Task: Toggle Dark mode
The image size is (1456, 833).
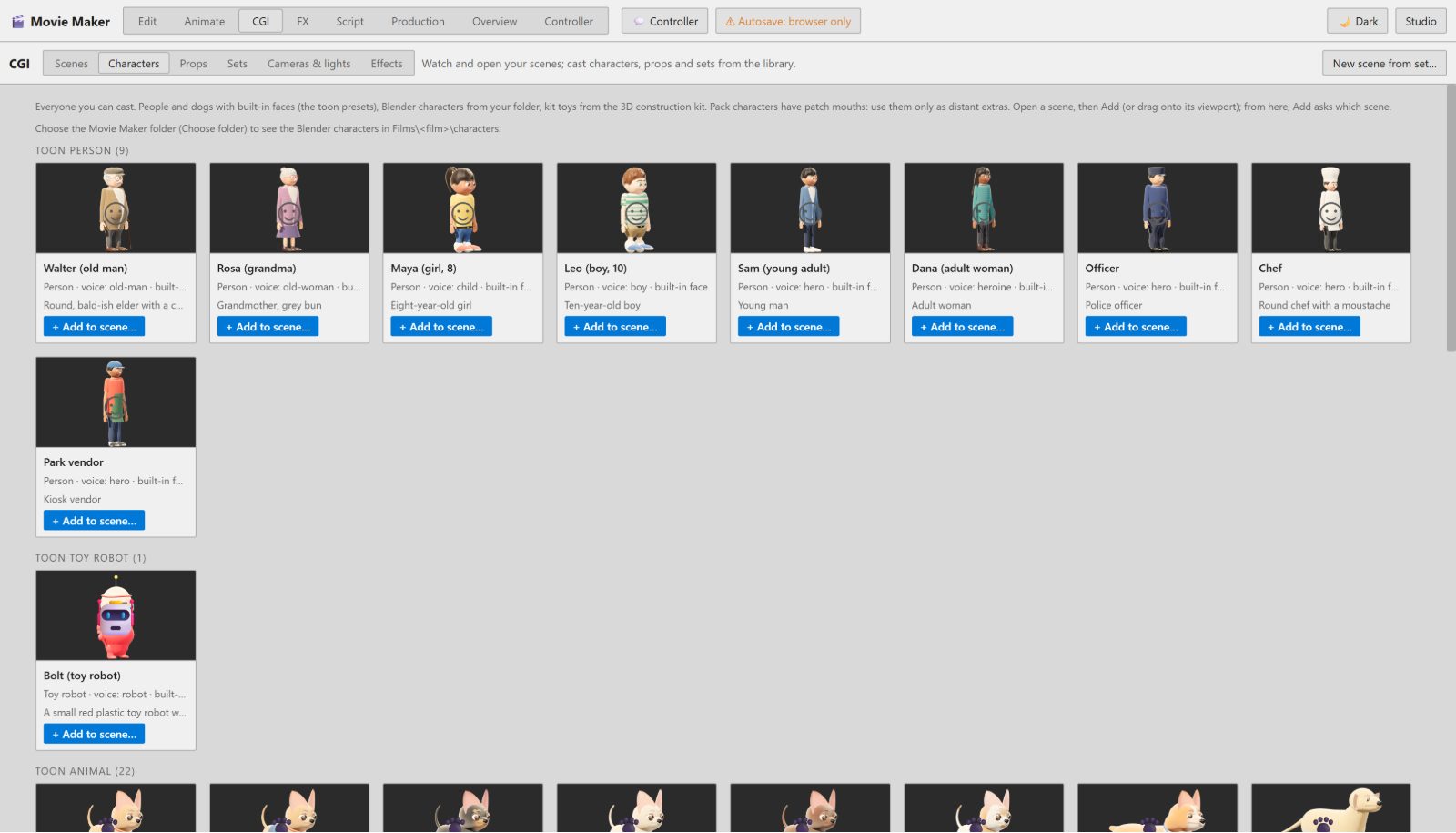Action: pos(1358,21)
